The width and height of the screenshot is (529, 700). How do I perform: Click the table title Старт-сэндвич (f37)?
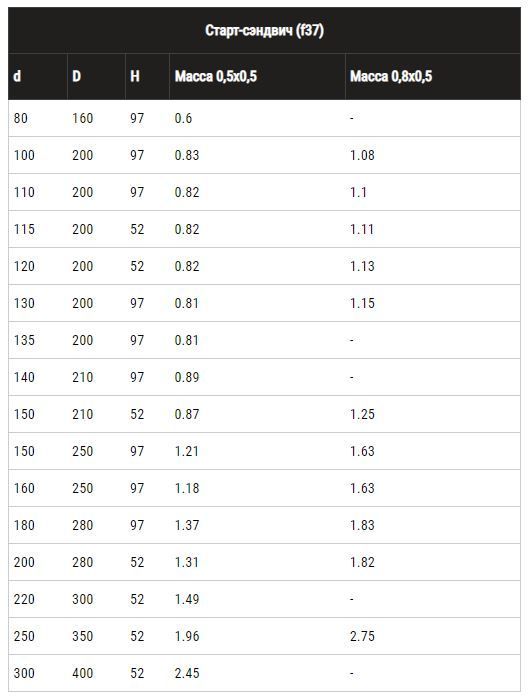pos(264,31)
